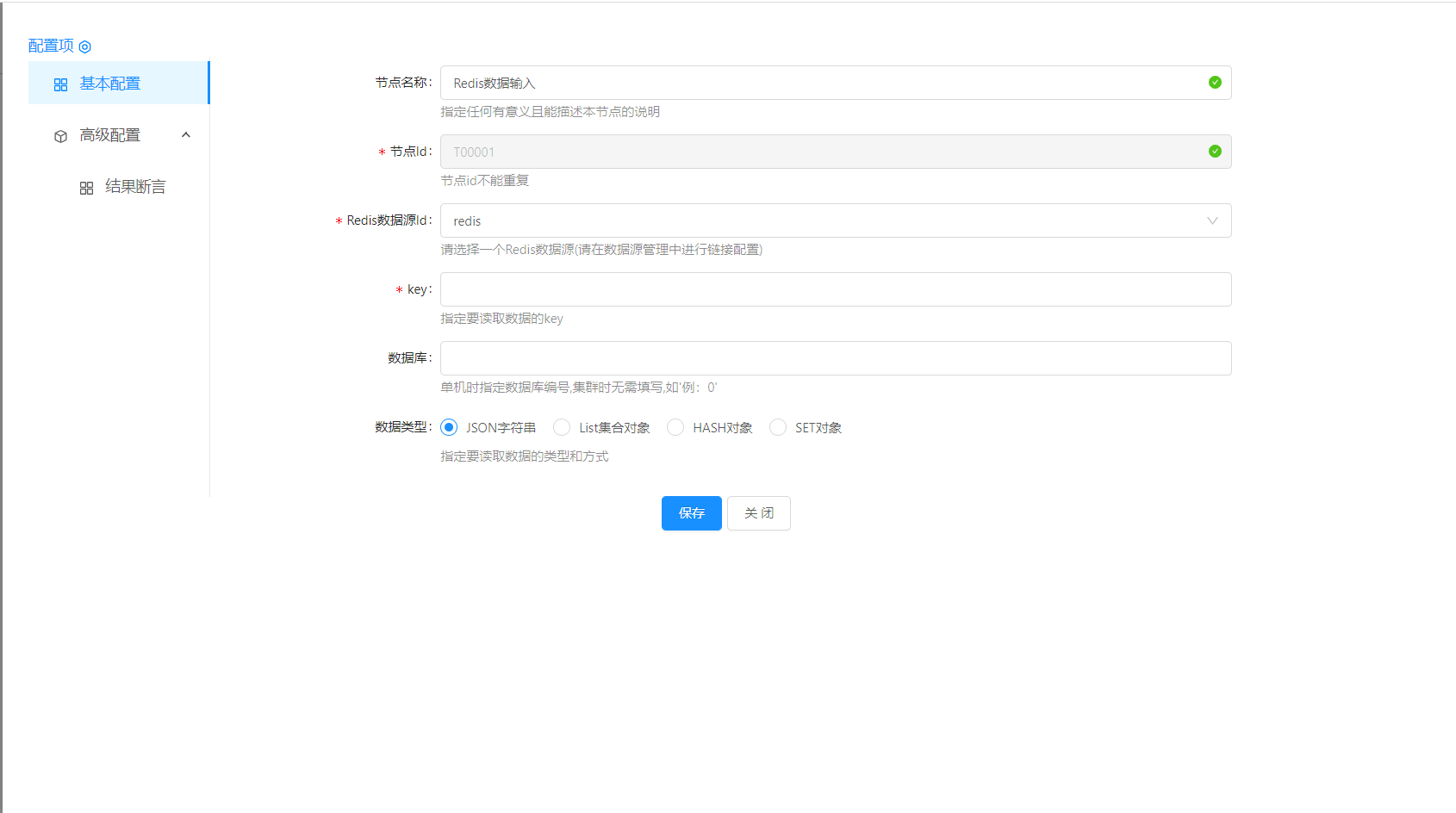The width and height of the screenshot is (1456, 813).
Task: Click into the 数据库 text field
Action: (x=835, y=358)
